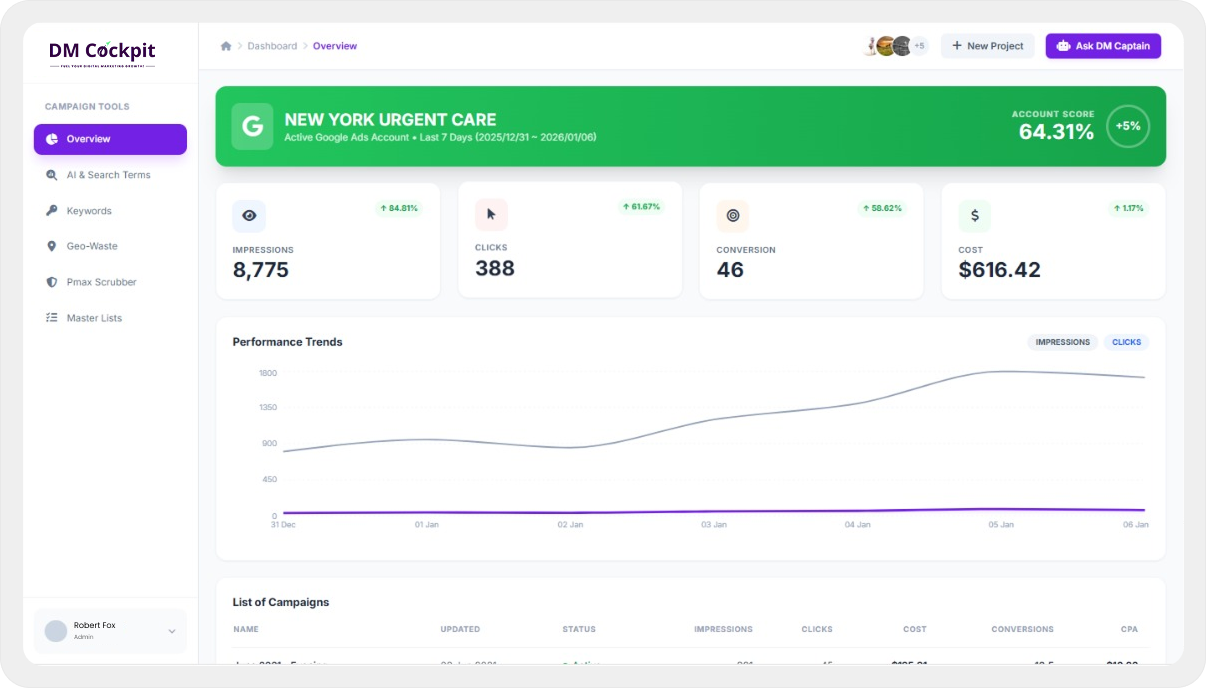Click the +5 team members avatar badge
Viewport: 1206px width, 688px height.
click(x=919, y=46)
